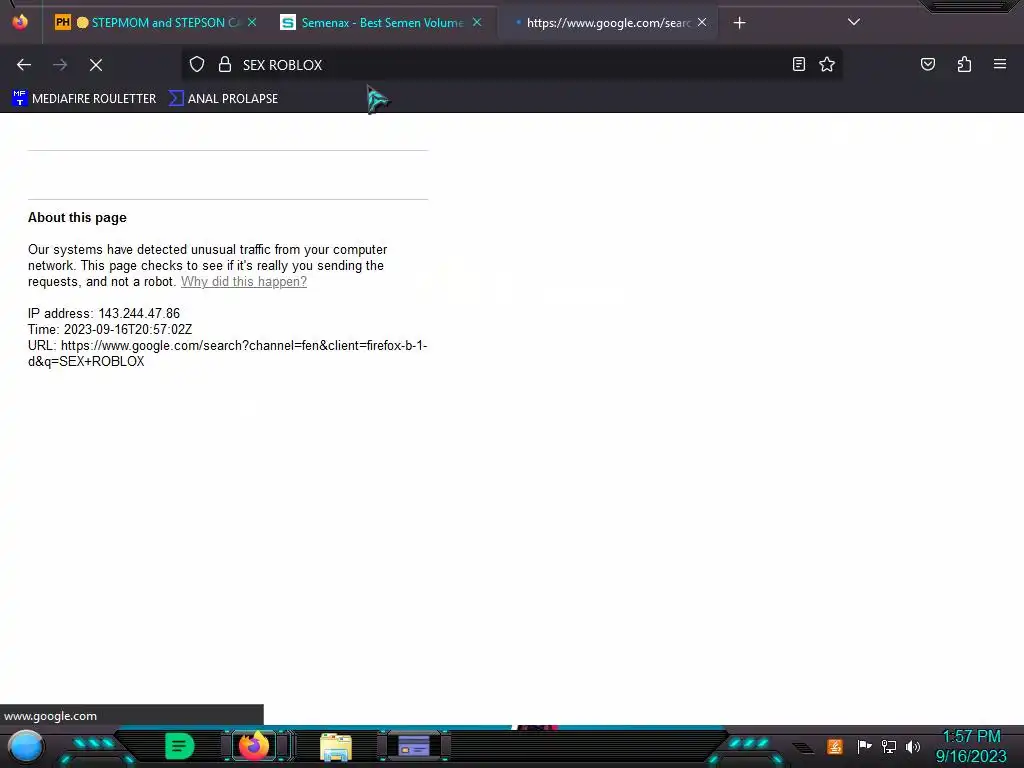Click the URL line of the page
The image size is (1024, 768).
pos(227,353)
